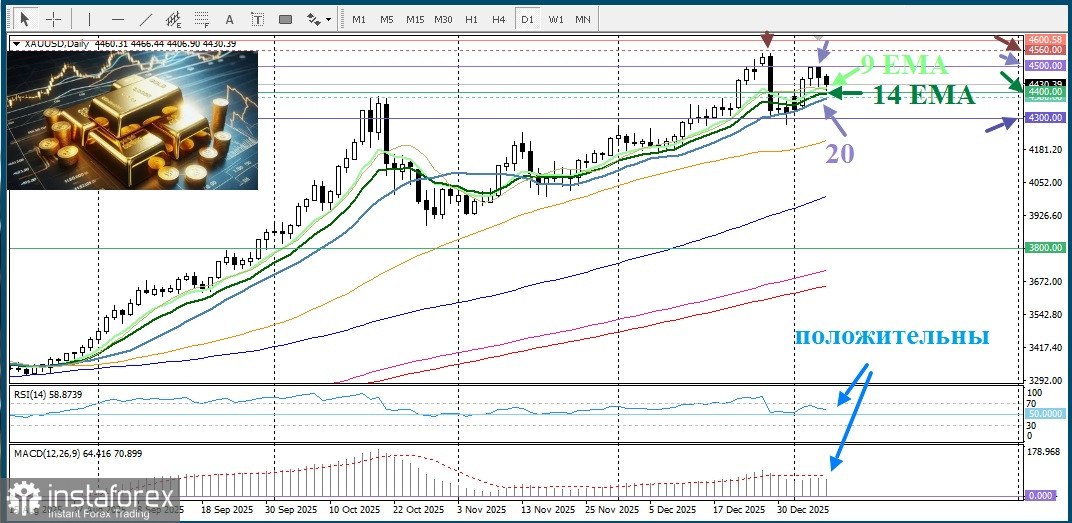Click the MN monthly timeframe button
The image size is (1072, 523).
tap(583, 19)
